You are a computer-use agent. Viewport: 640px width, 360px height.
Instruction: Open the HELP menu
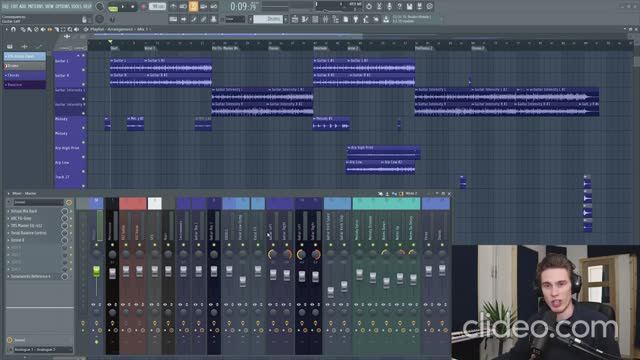(x=87, y=6)
